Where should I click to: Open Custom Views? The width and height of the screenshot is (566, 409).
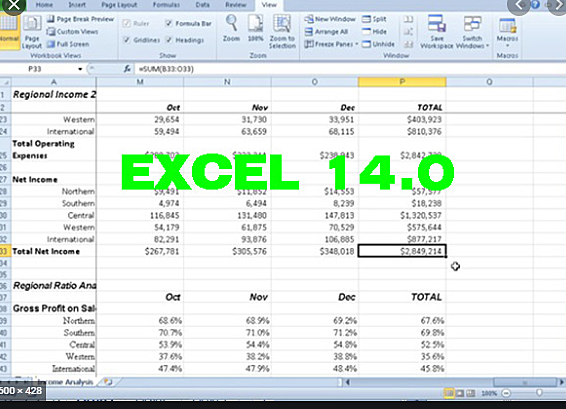click(x=73, y=31)
